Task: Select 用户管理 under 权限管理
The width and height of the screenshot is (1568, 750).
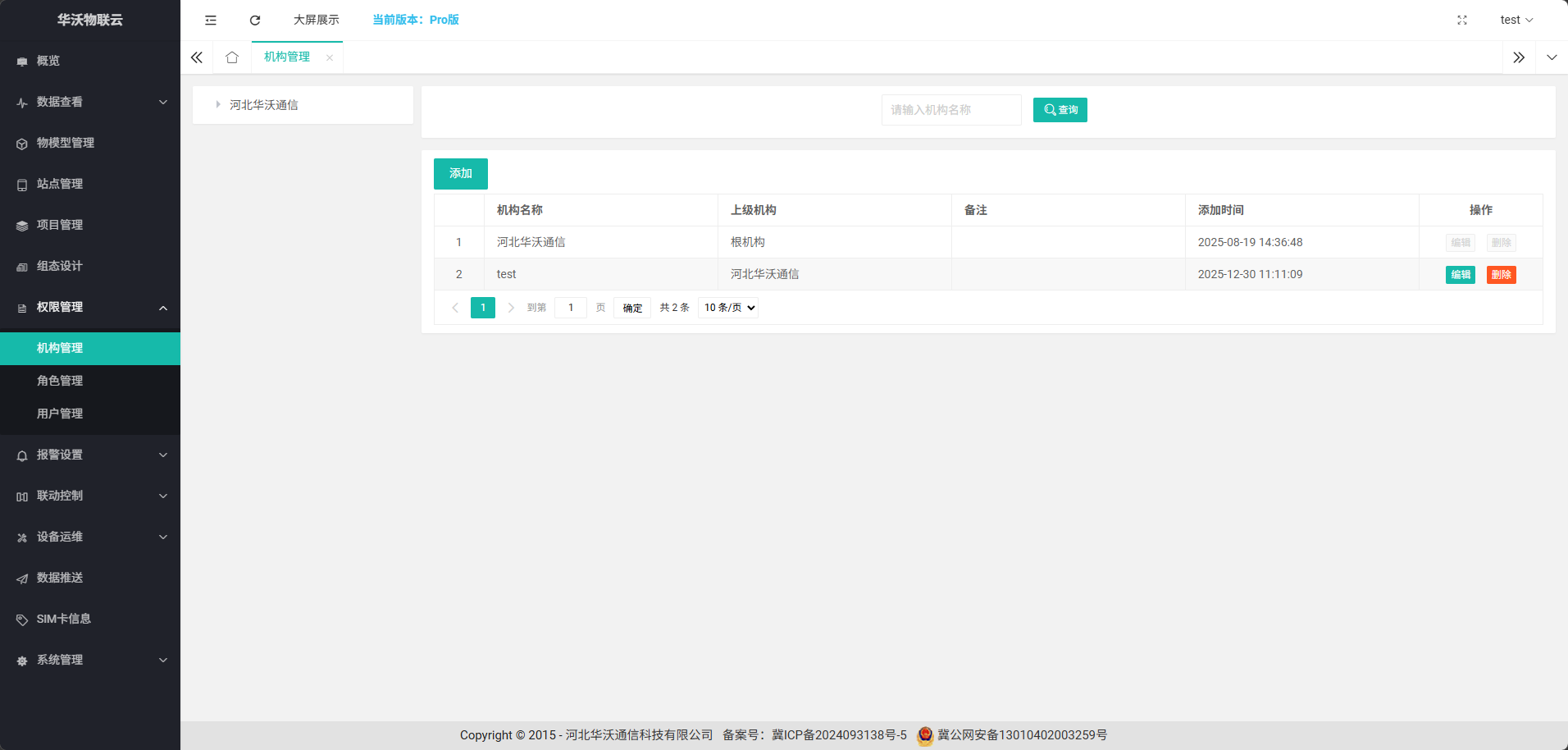Action: coord(59,414)
